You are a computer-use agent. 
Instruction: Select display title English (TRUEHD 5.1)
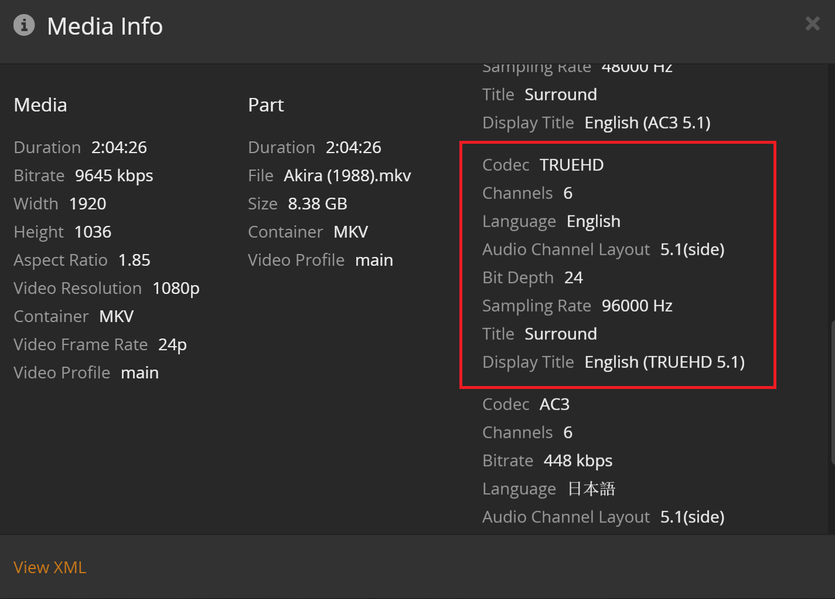665,362
